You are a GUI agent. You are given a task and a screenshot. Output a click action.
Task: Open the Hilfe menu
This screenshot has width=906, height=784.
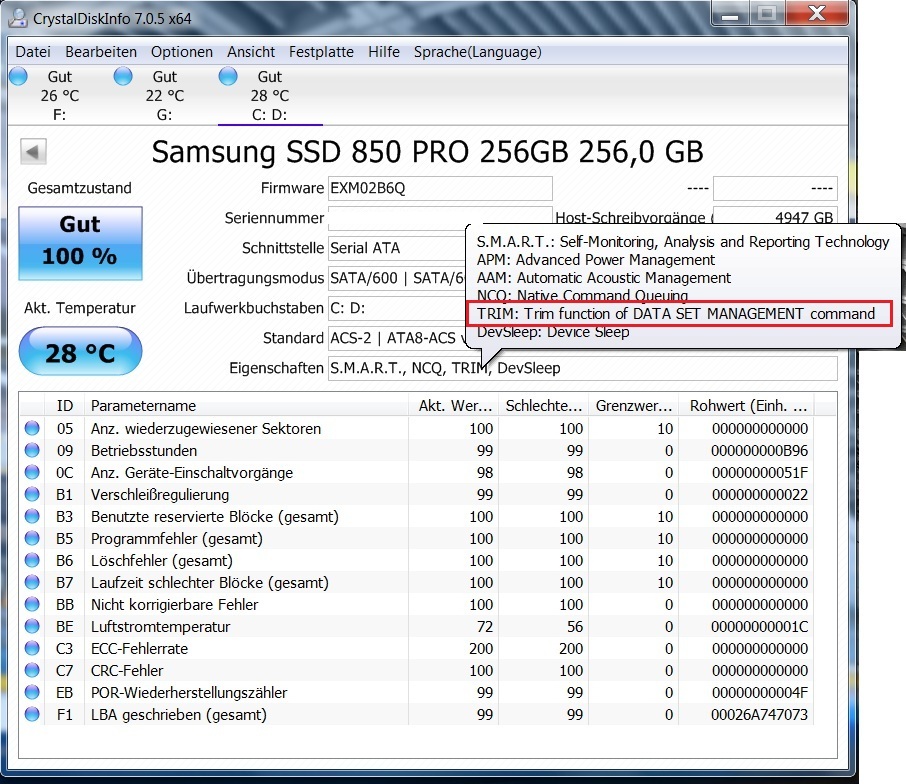(x=384, y=52)
